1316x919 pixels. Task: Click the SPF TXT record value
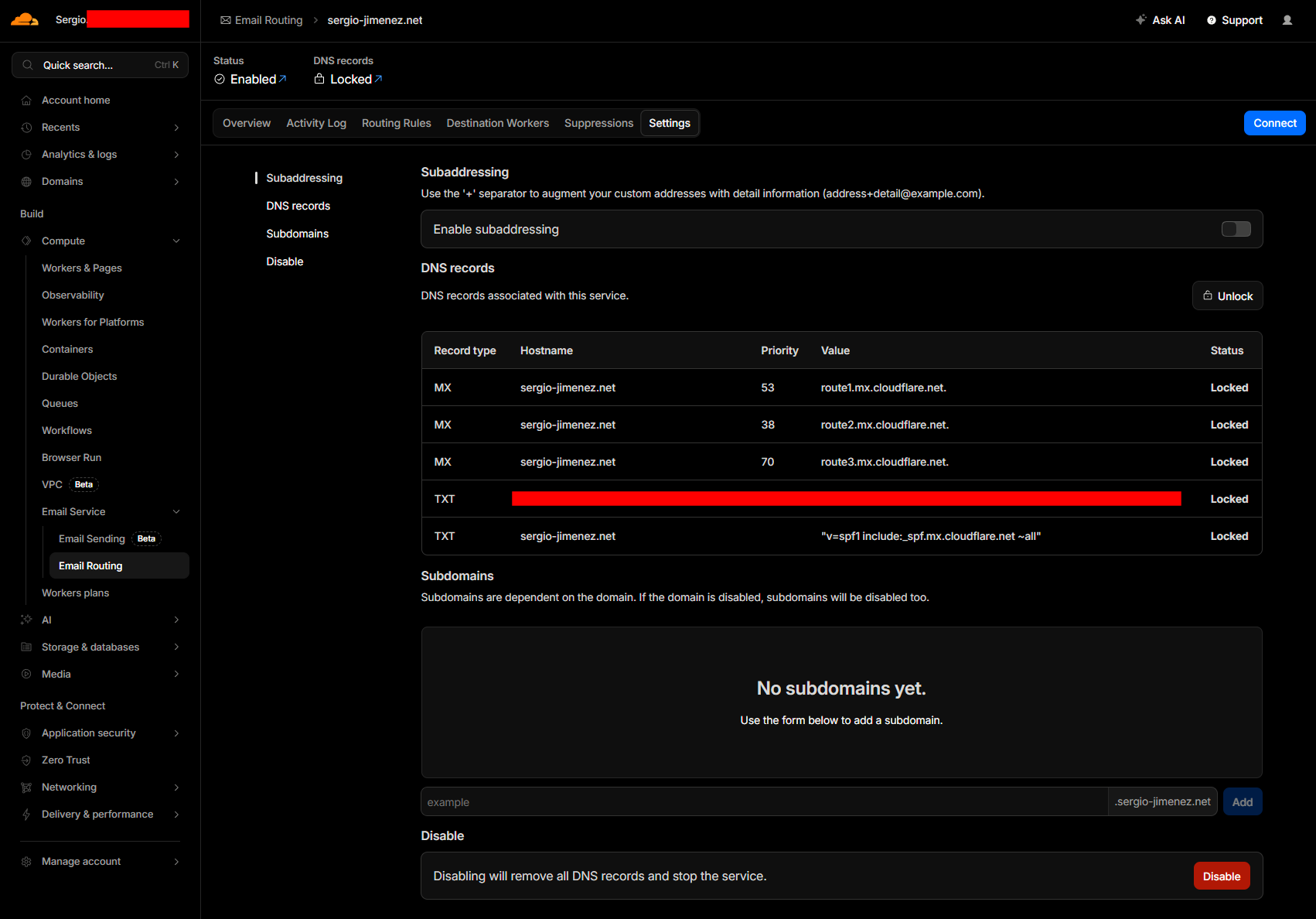[930, 536]
